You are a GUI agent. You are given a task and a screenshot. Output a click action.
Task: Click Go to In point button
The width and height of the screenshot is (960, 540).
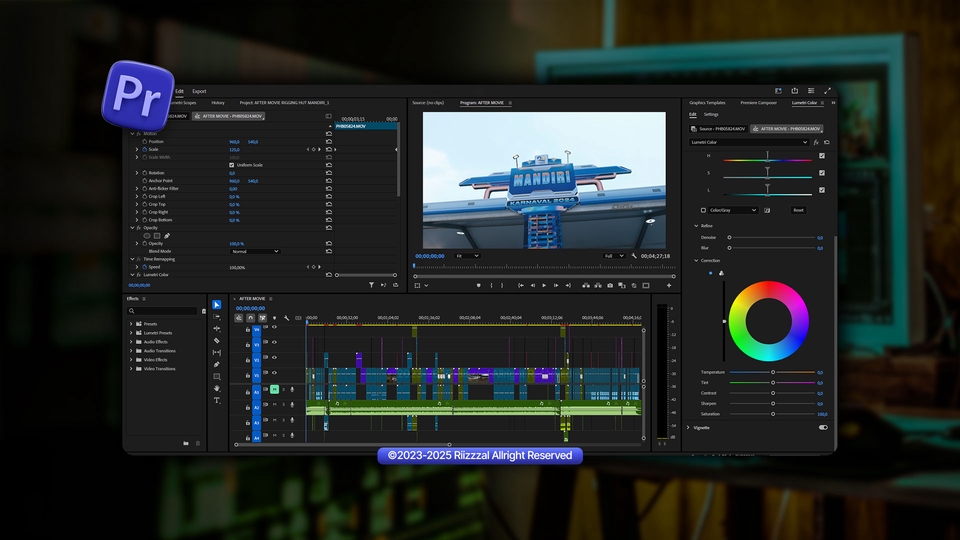click(520, 285)
